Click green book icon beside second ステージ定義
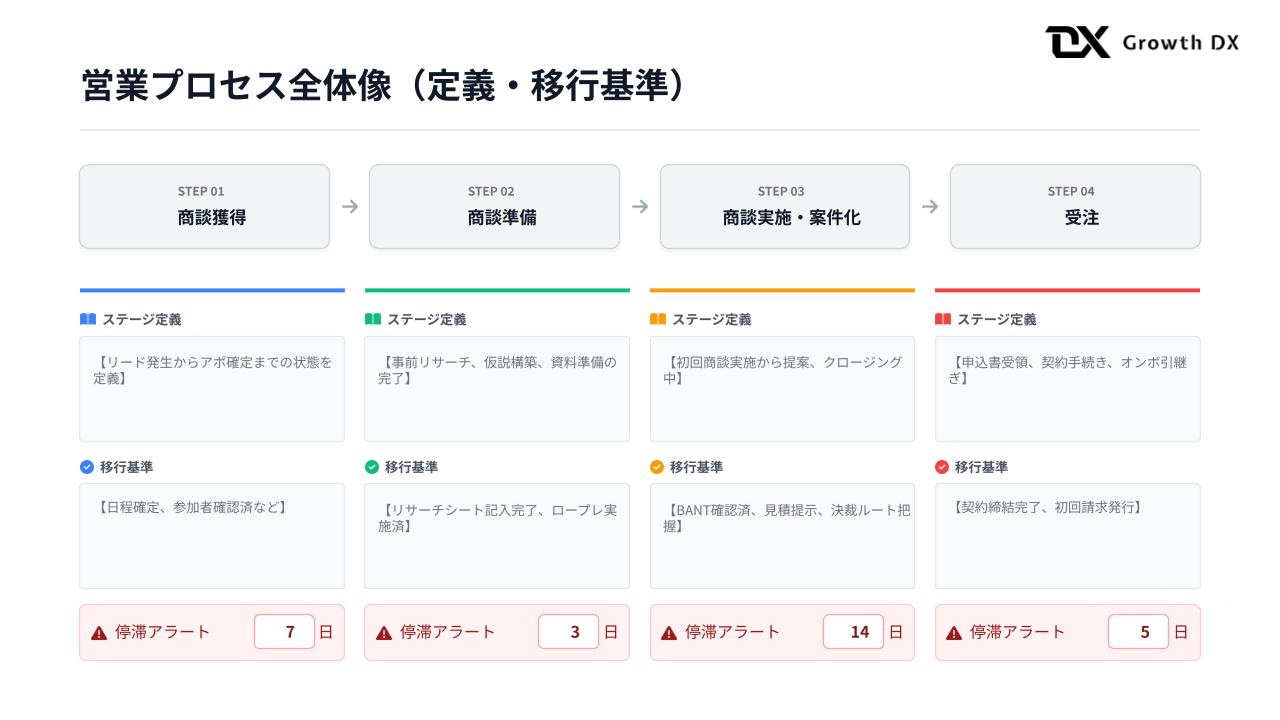The image size is (1280, 720). click(373, 319)
